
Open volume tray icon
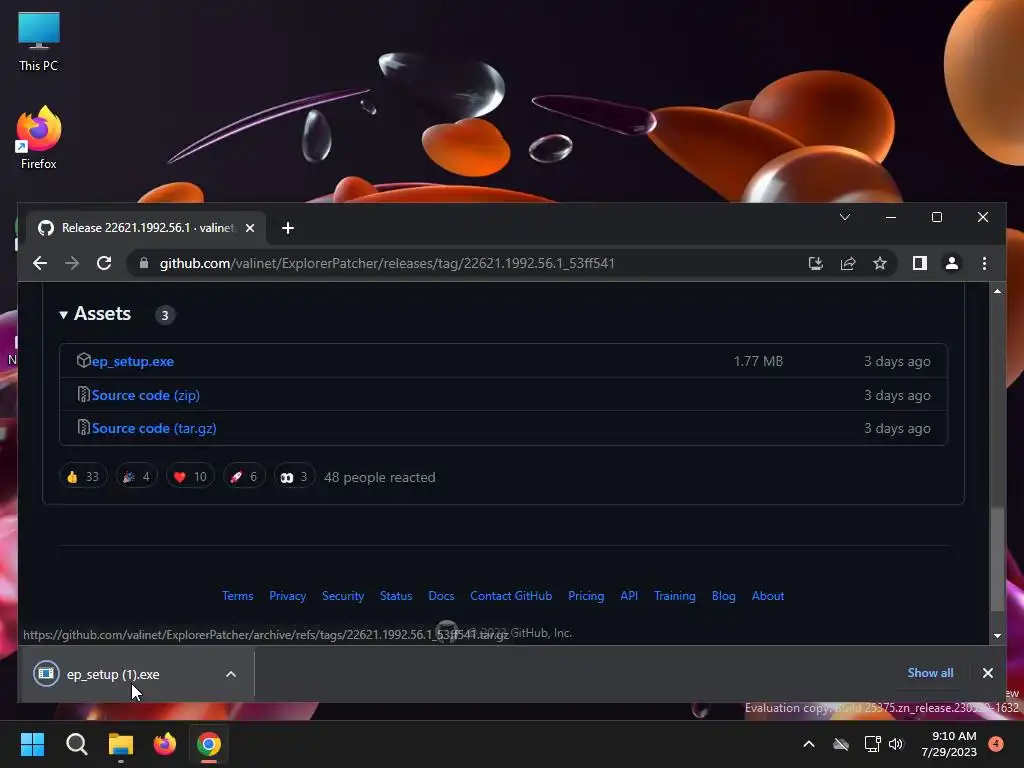point(896,744)
